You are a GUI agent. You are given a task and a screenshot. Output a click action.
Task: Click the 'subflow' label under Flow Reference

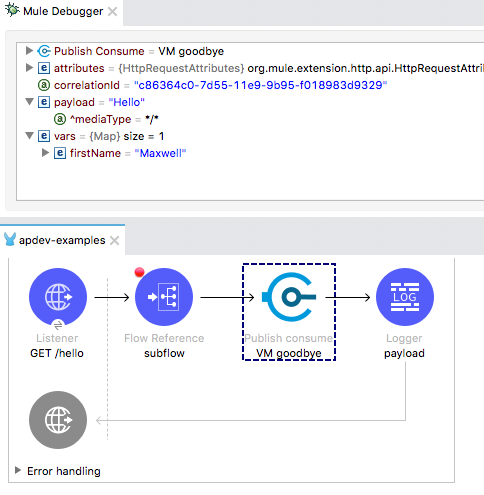coord(164,353)
